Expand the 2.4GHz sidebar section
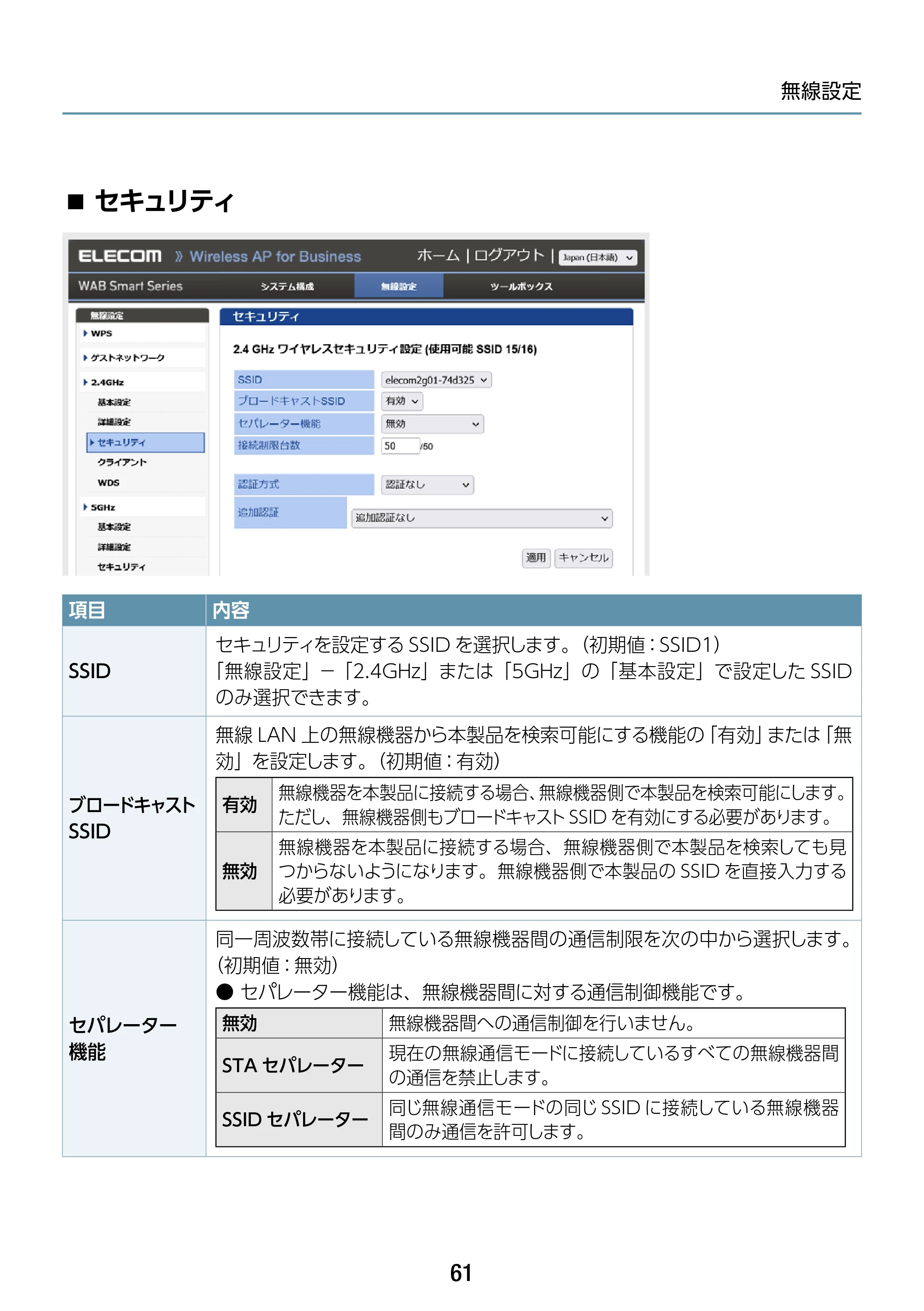Image resolution: width=924 pixels, height=1311 pixels. pos(143,382)
